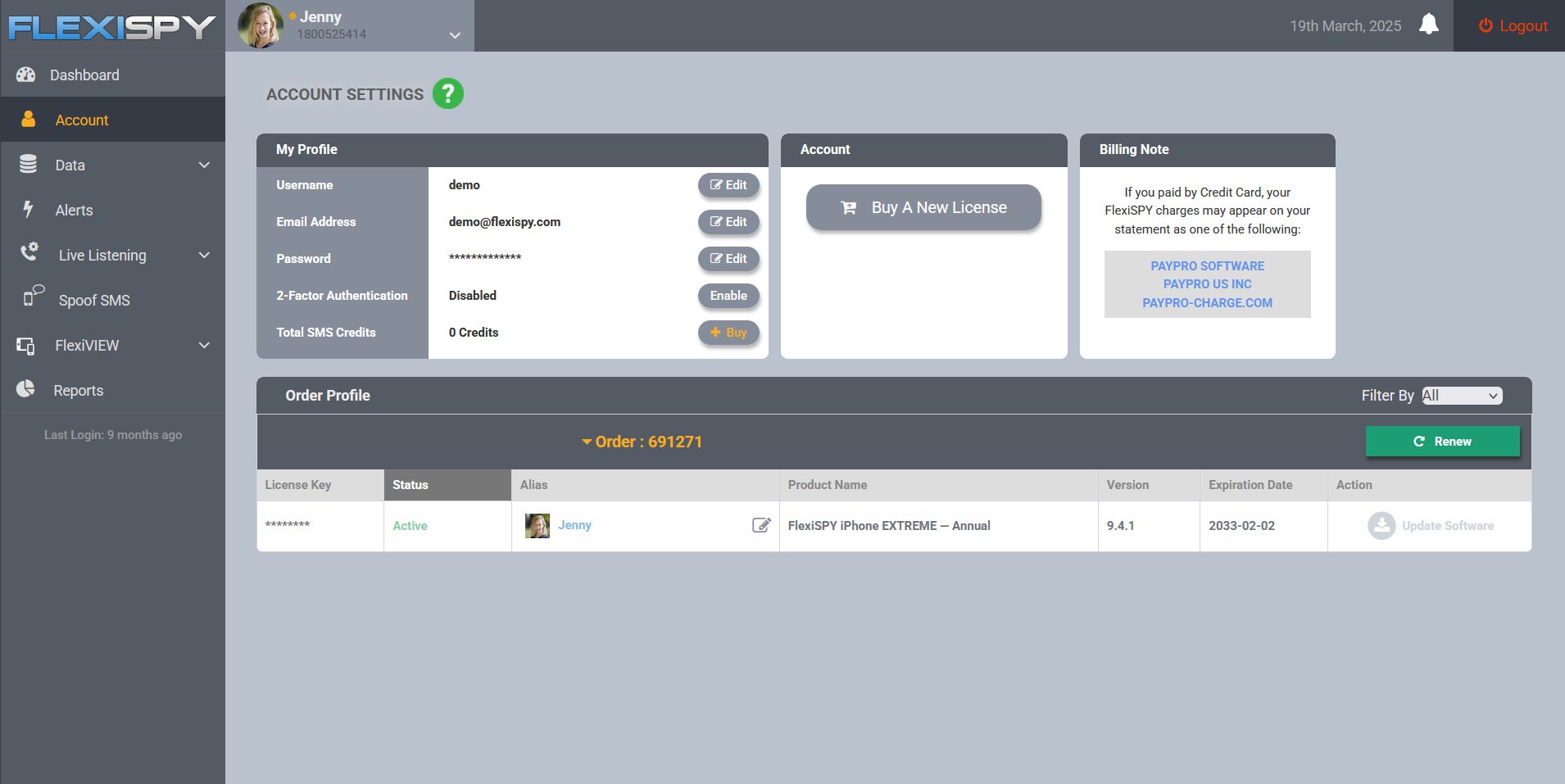Click the Alias column header
Screen dimensions: 1565x784
pos(646,485)
